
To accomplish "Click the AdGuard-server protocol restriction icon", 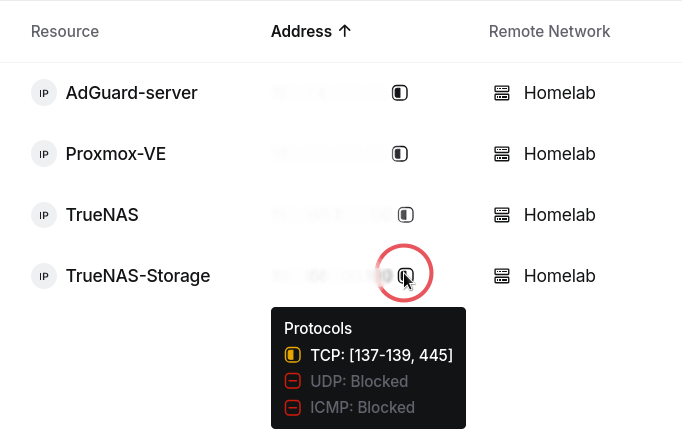I will tap(400, 93).
